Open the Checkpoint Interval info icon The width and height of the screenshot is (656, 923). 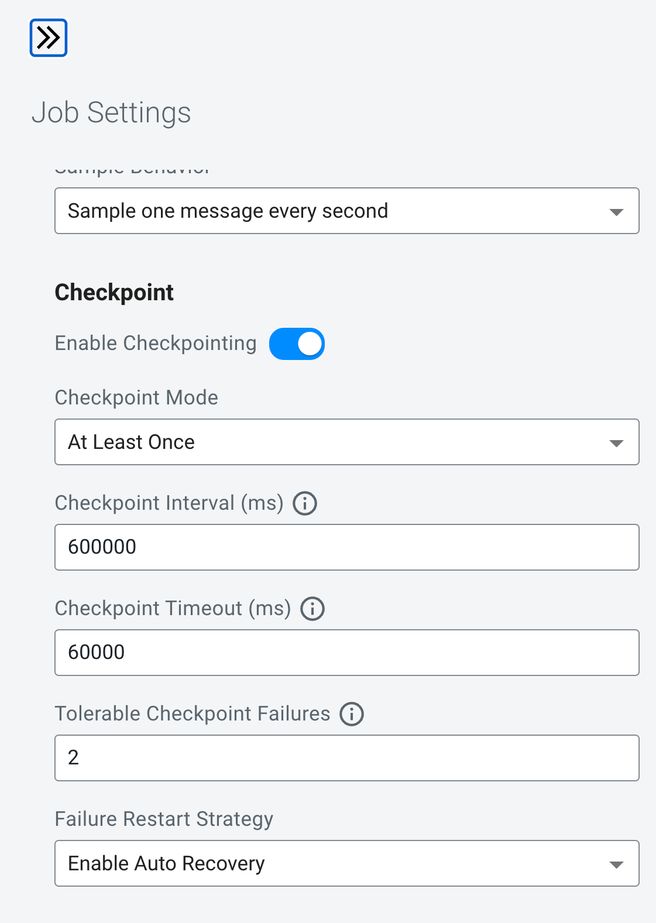point(304,503)
